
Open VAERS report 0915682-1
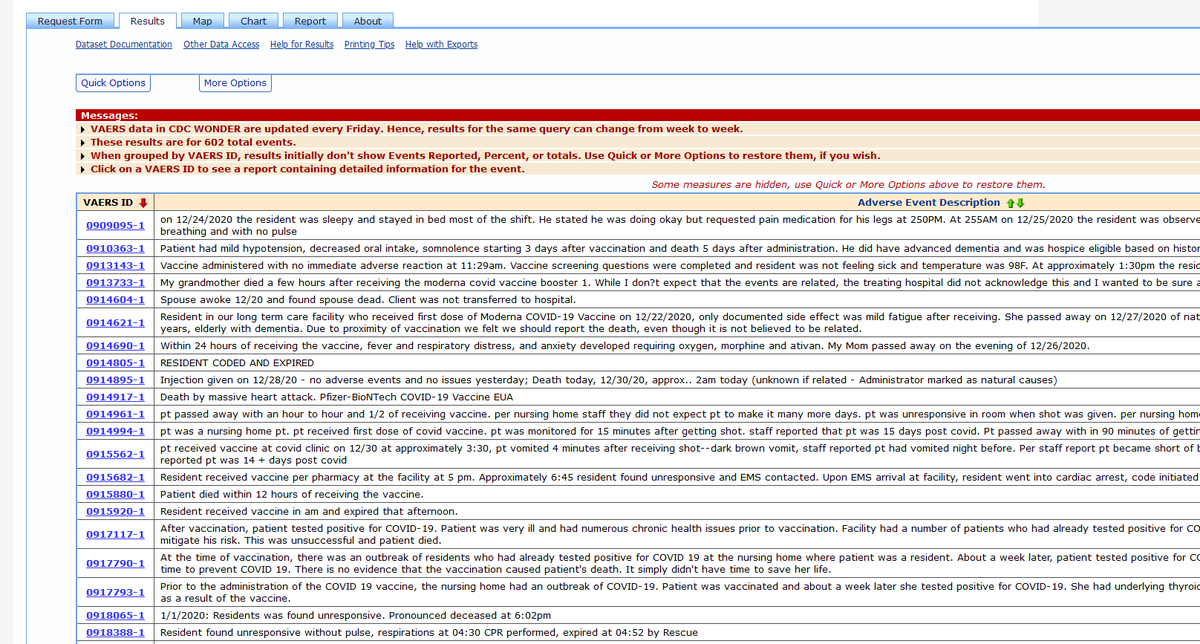click(115, 477)
